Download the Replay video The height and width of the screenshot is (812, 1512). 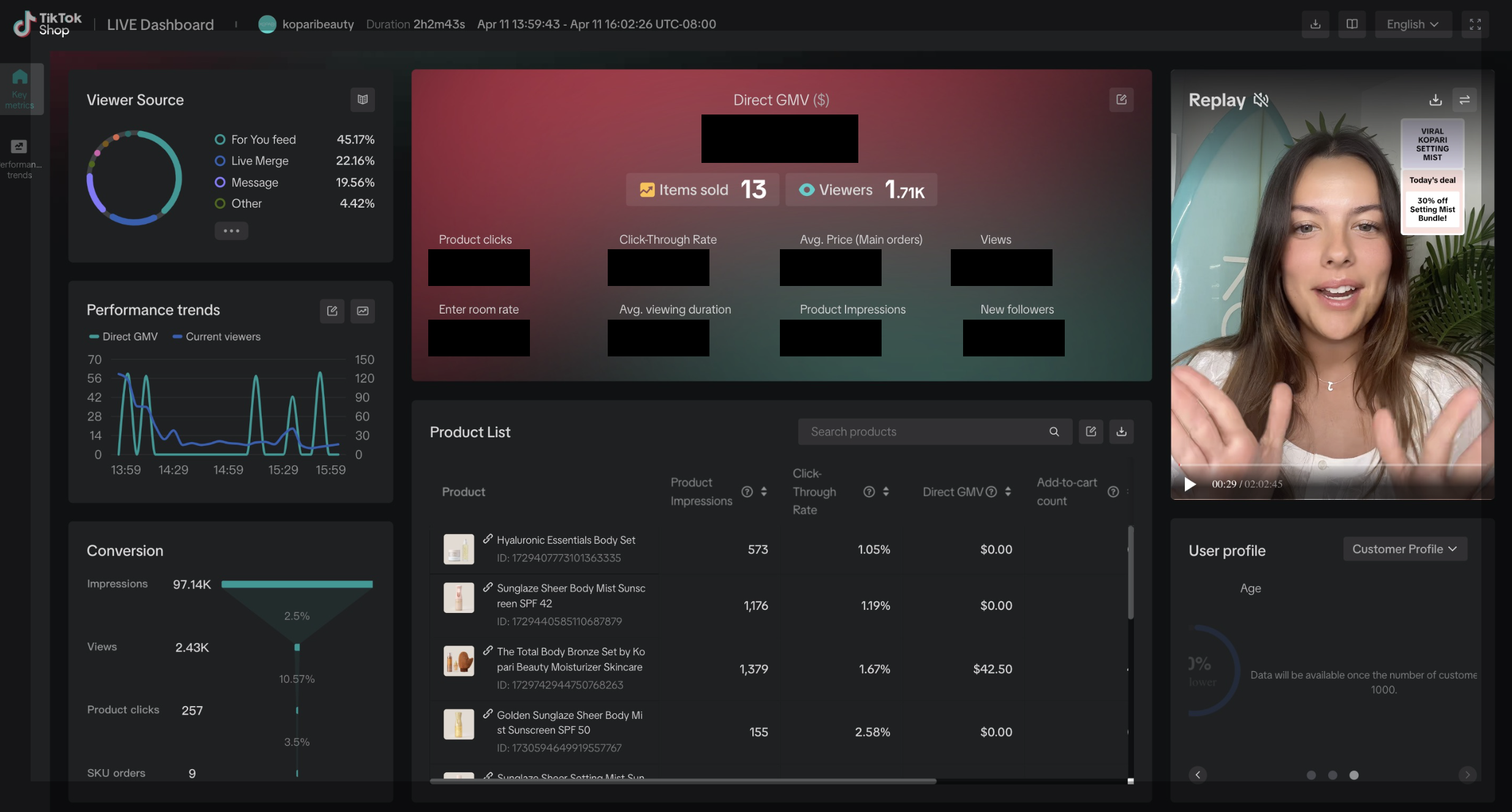(x=1435, y=100)
